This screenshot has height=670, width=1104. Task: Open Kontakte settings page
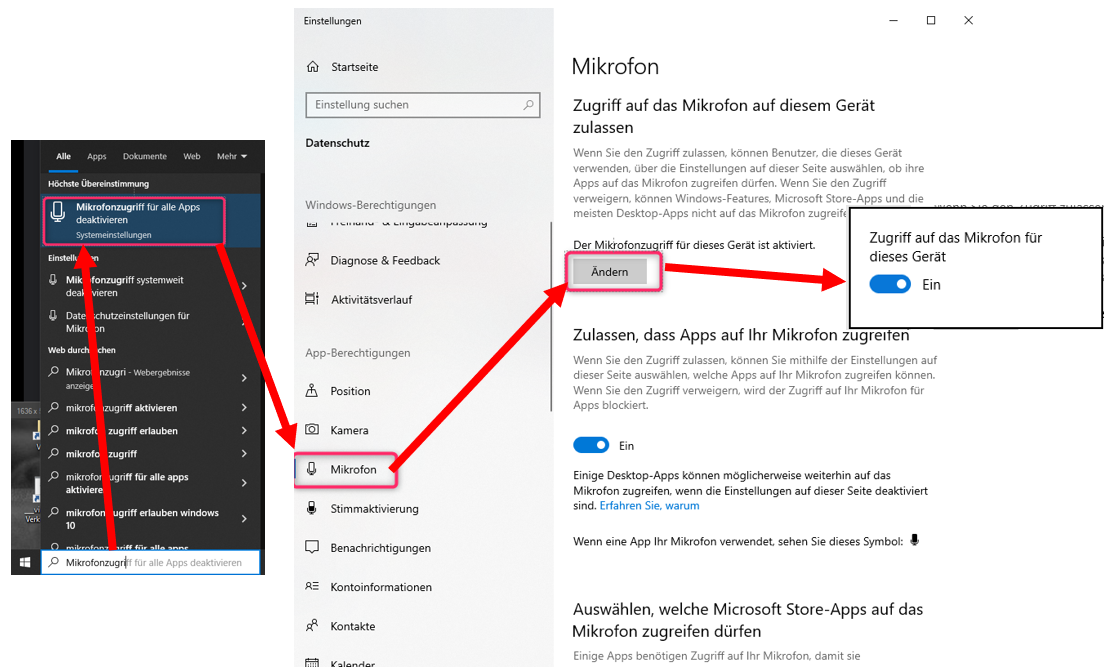click(353, 626)
